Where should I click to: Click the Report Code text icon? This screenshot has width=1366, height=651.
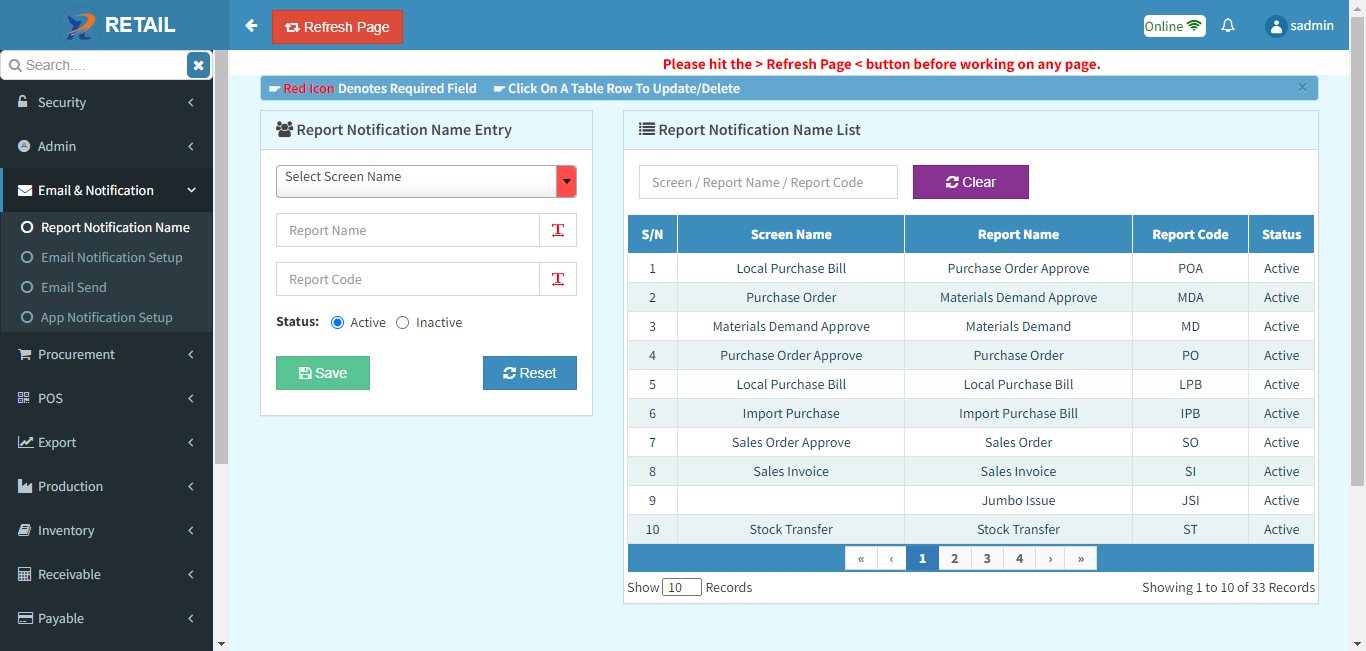click(x=558, y=279)
